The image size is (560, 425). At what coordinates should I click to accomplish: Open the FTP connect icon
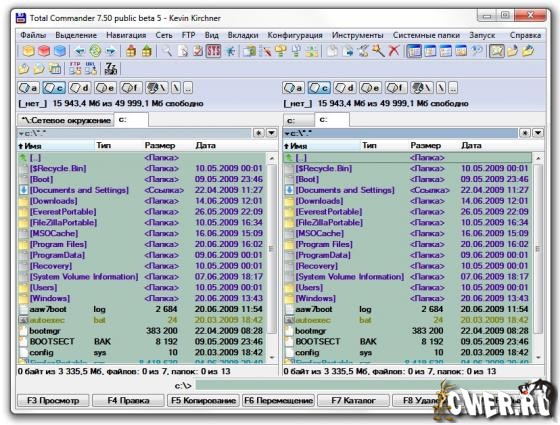[75, 69]
